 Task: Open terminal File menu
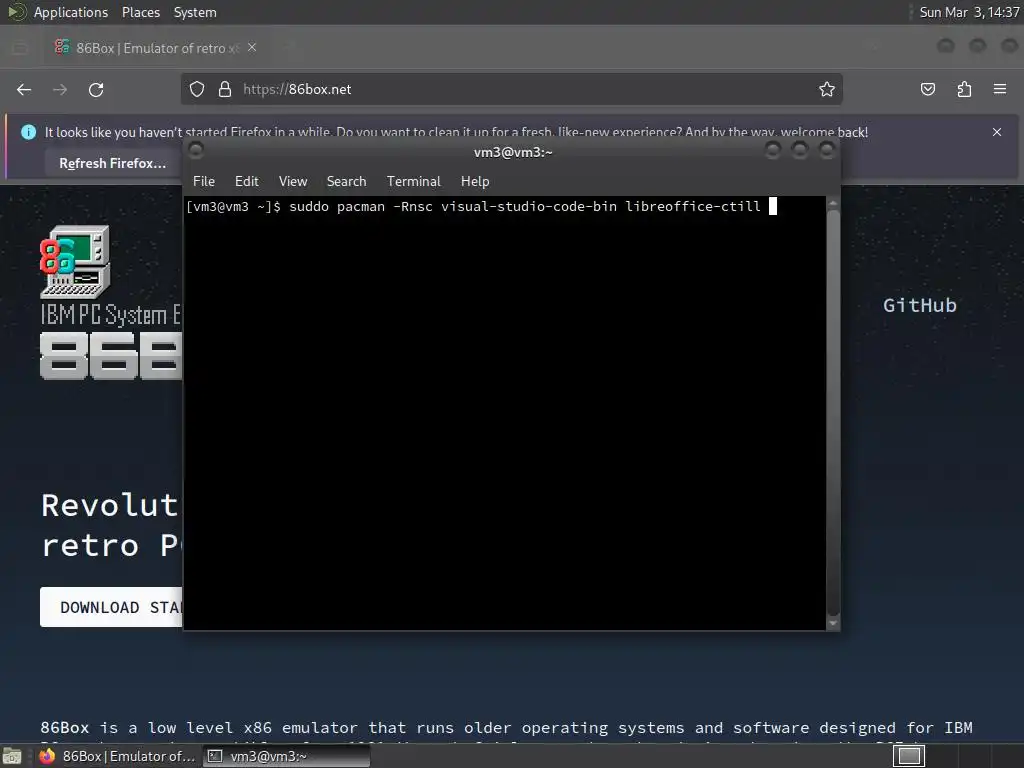click(204, 181)
